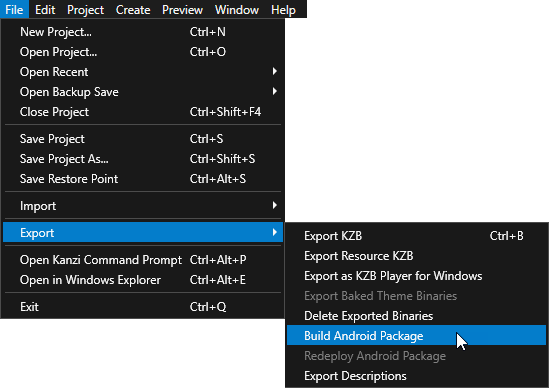
Task: Open the Edit menu
Action: [45, 9]
